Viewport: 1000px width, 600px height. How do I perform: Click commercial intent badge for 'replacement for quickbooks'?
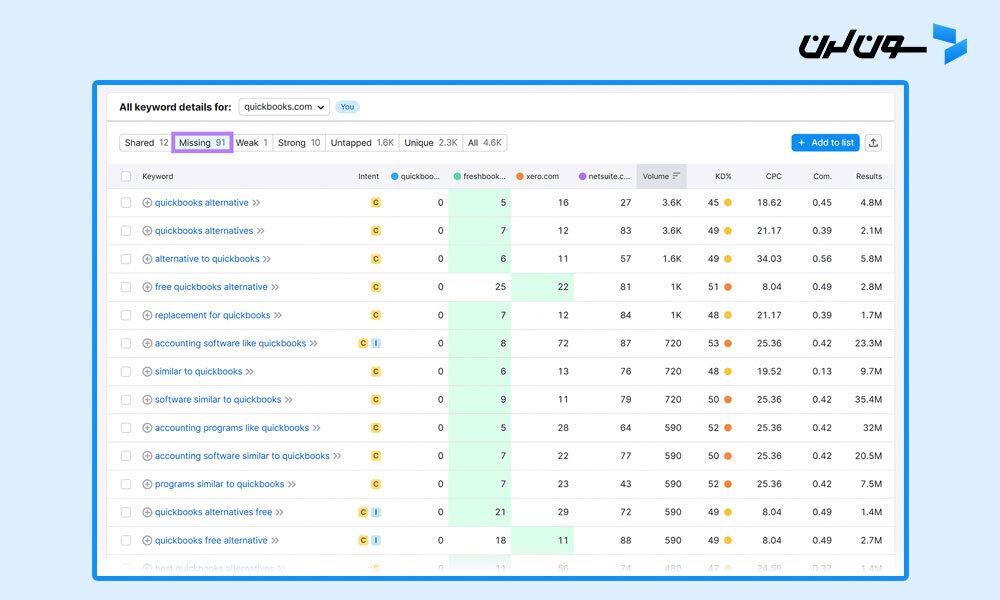376,315
